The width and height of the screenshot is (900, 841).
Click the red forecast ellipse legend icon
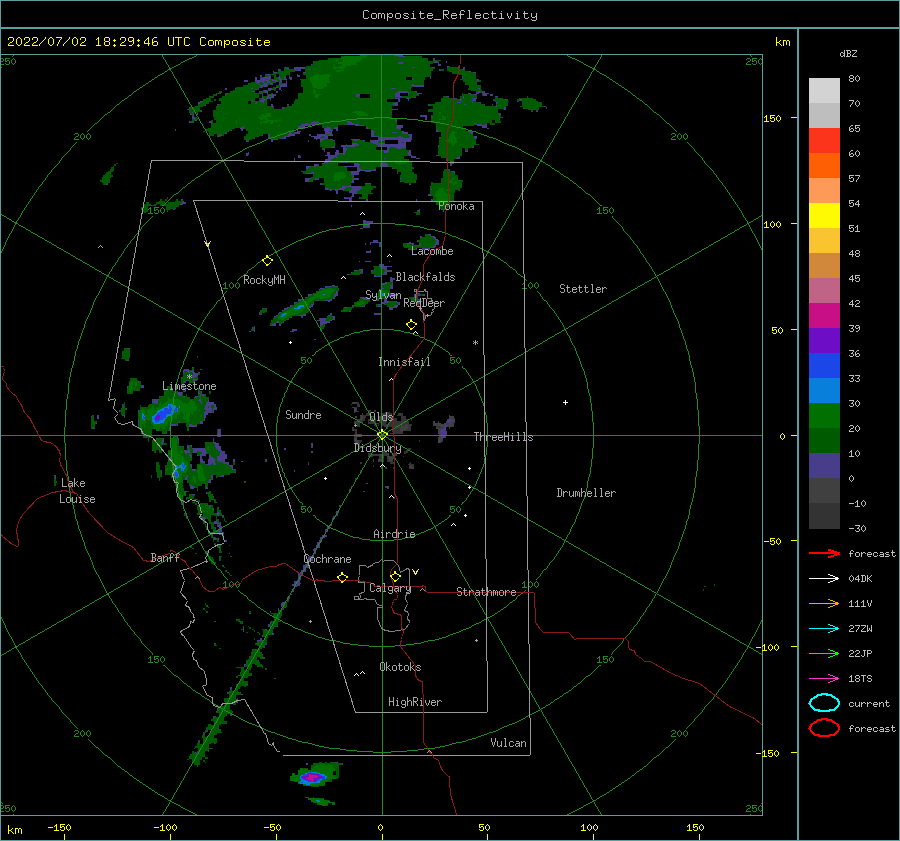[x=824, y=728]
